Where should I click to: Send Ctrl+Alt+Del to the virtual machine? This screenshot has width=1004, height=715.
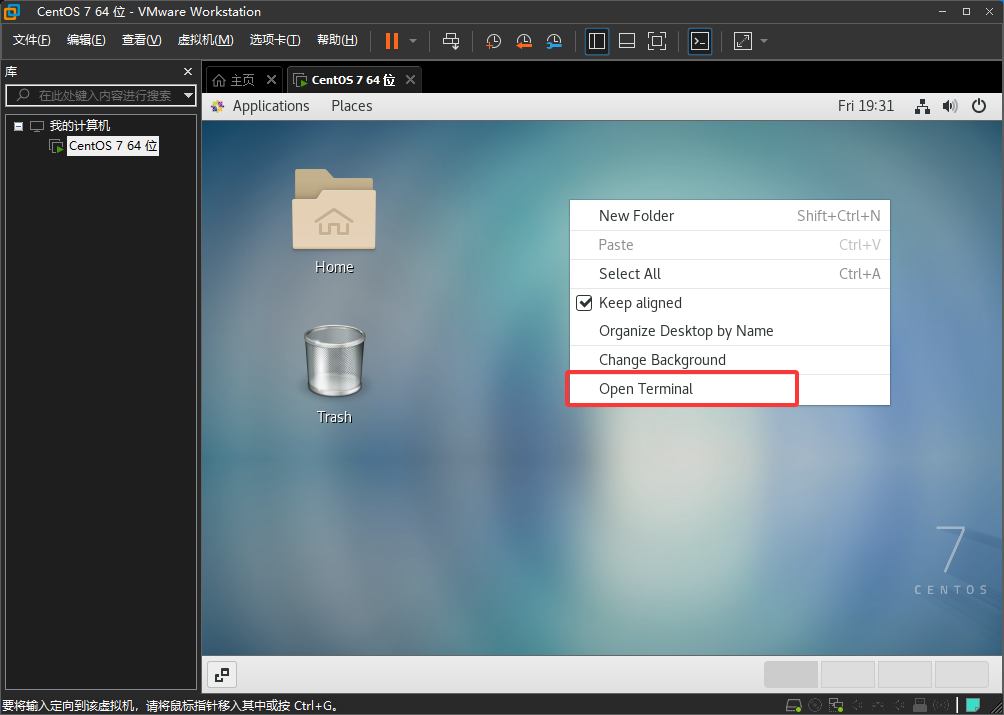point(451,41)
